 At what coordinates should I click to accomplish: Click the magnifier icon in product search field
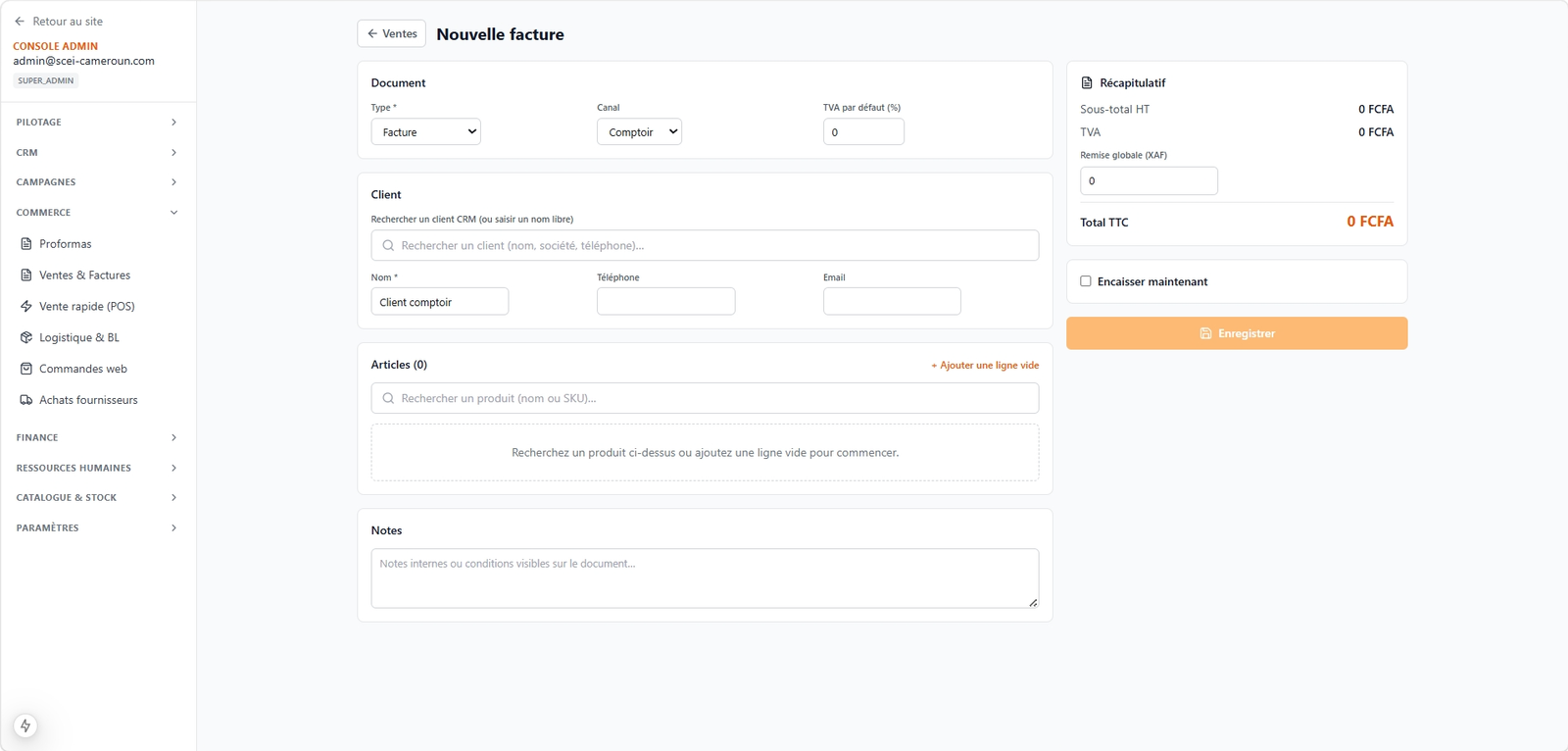click(x=388, y=398)
